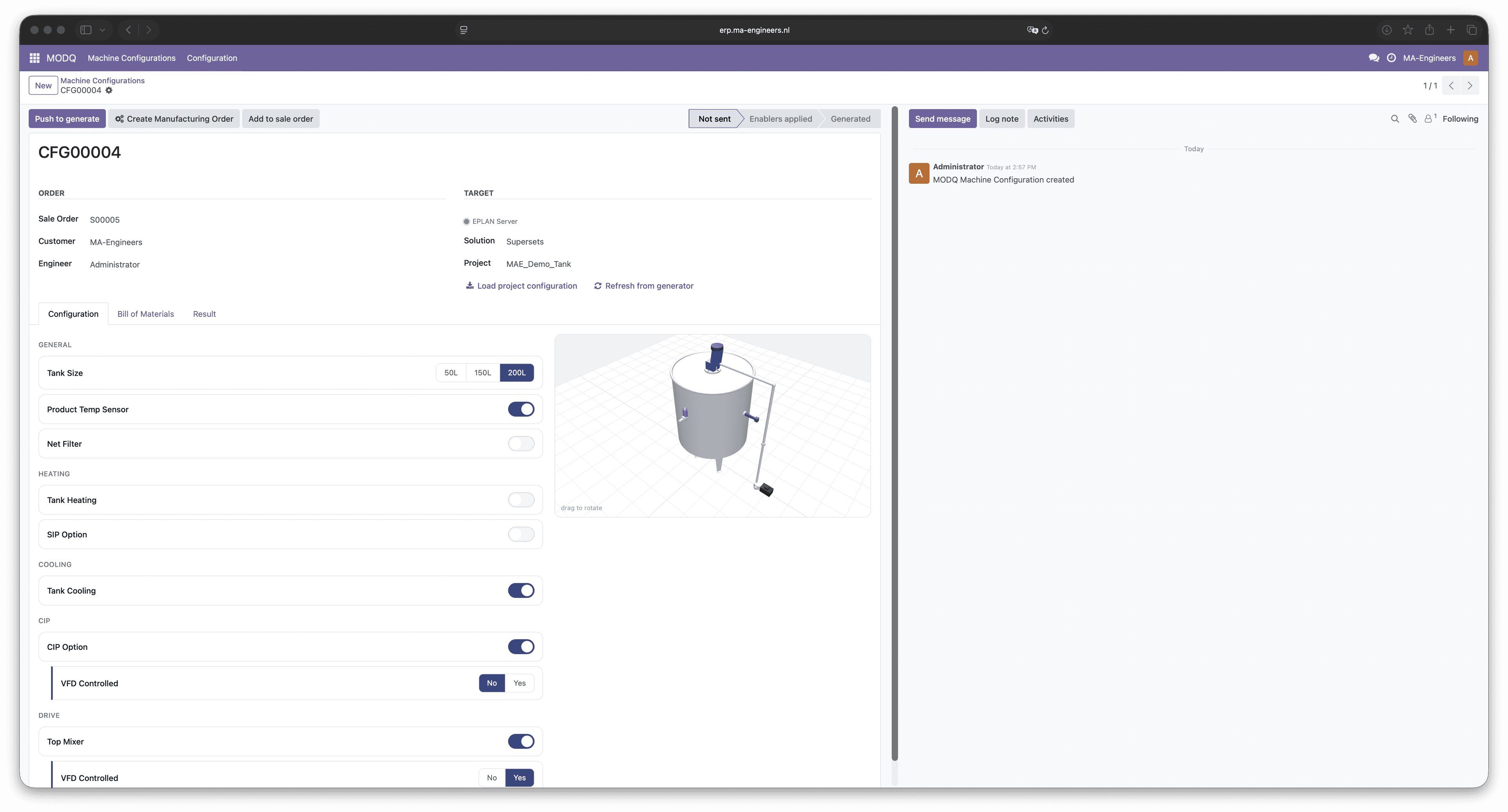Show followers icon
The image size is (1508, 812).
pyautogui.click(x=1429, y=119)
